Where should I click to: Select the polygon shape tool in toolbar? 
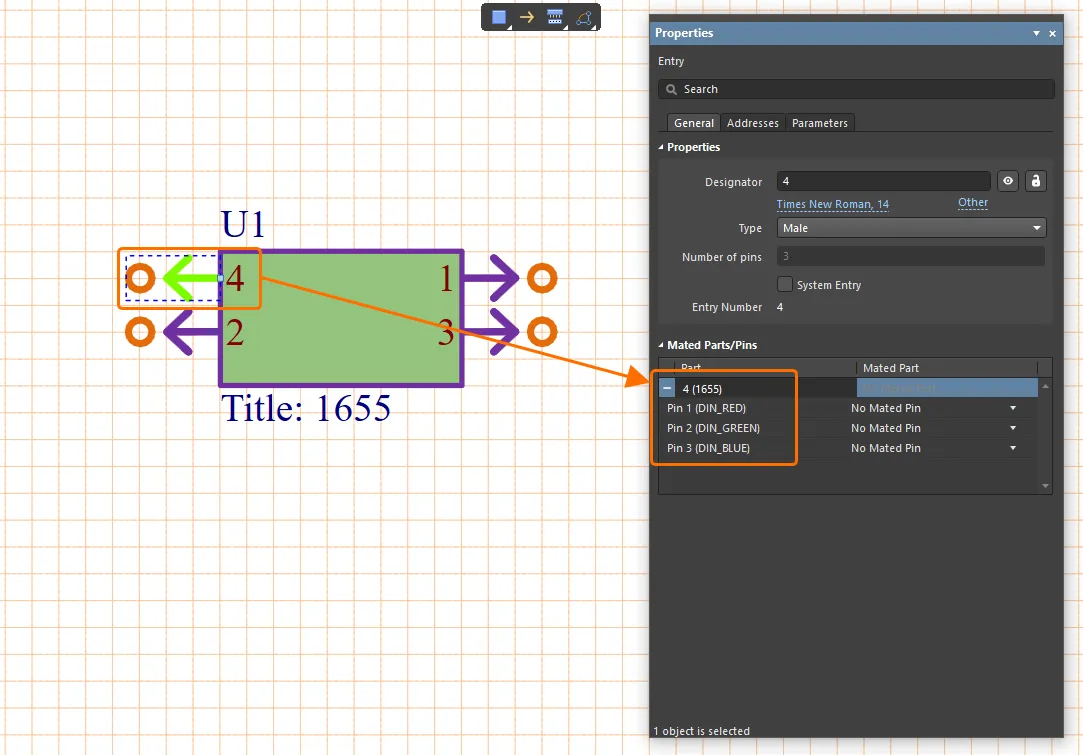(584, 17)
